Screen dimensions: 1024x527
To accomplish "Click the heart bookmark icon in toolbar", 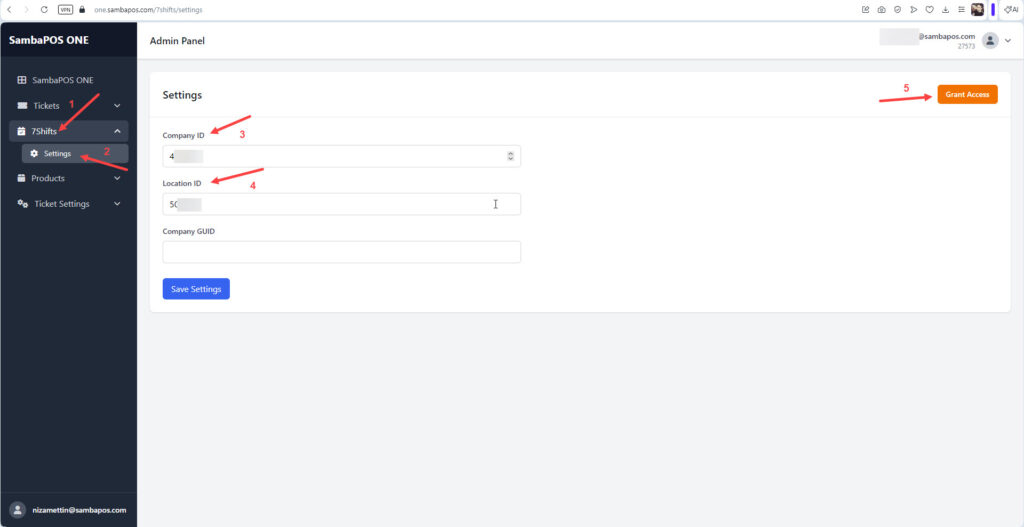I will 929,9.
